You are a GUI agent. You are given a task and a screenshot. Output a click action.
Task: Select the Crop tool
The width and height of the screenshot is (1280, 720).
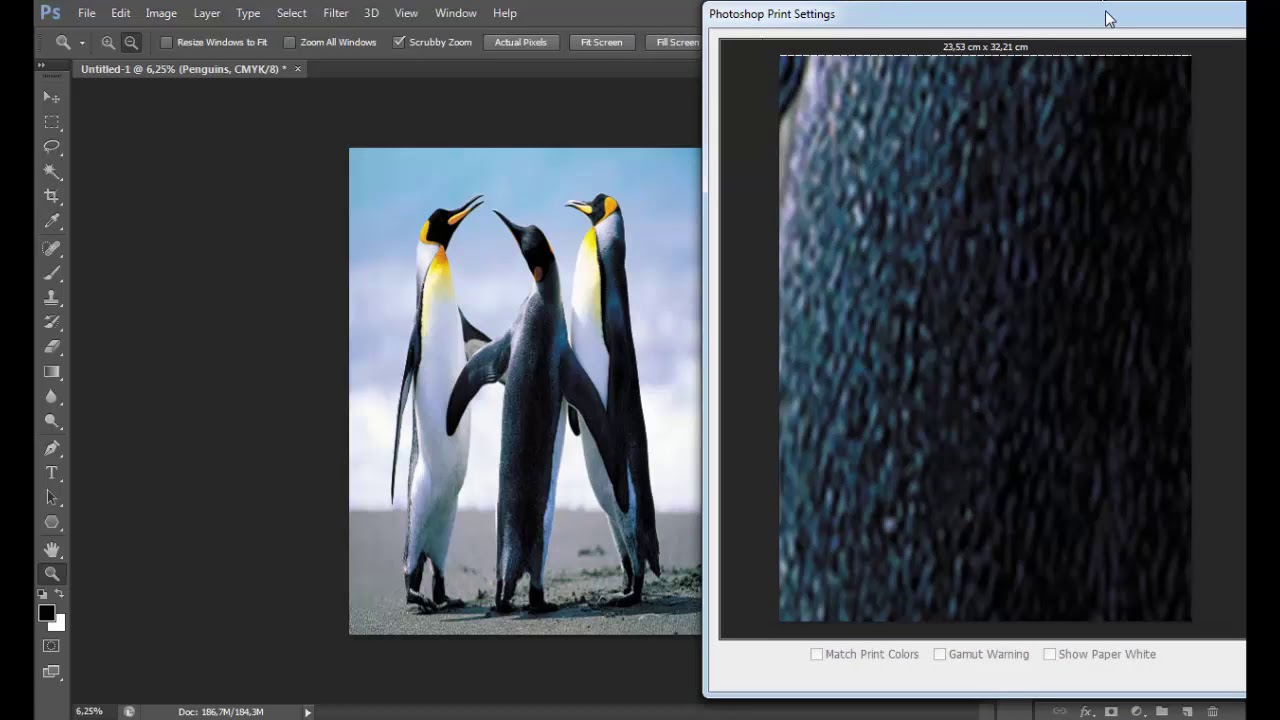(52, 197)
